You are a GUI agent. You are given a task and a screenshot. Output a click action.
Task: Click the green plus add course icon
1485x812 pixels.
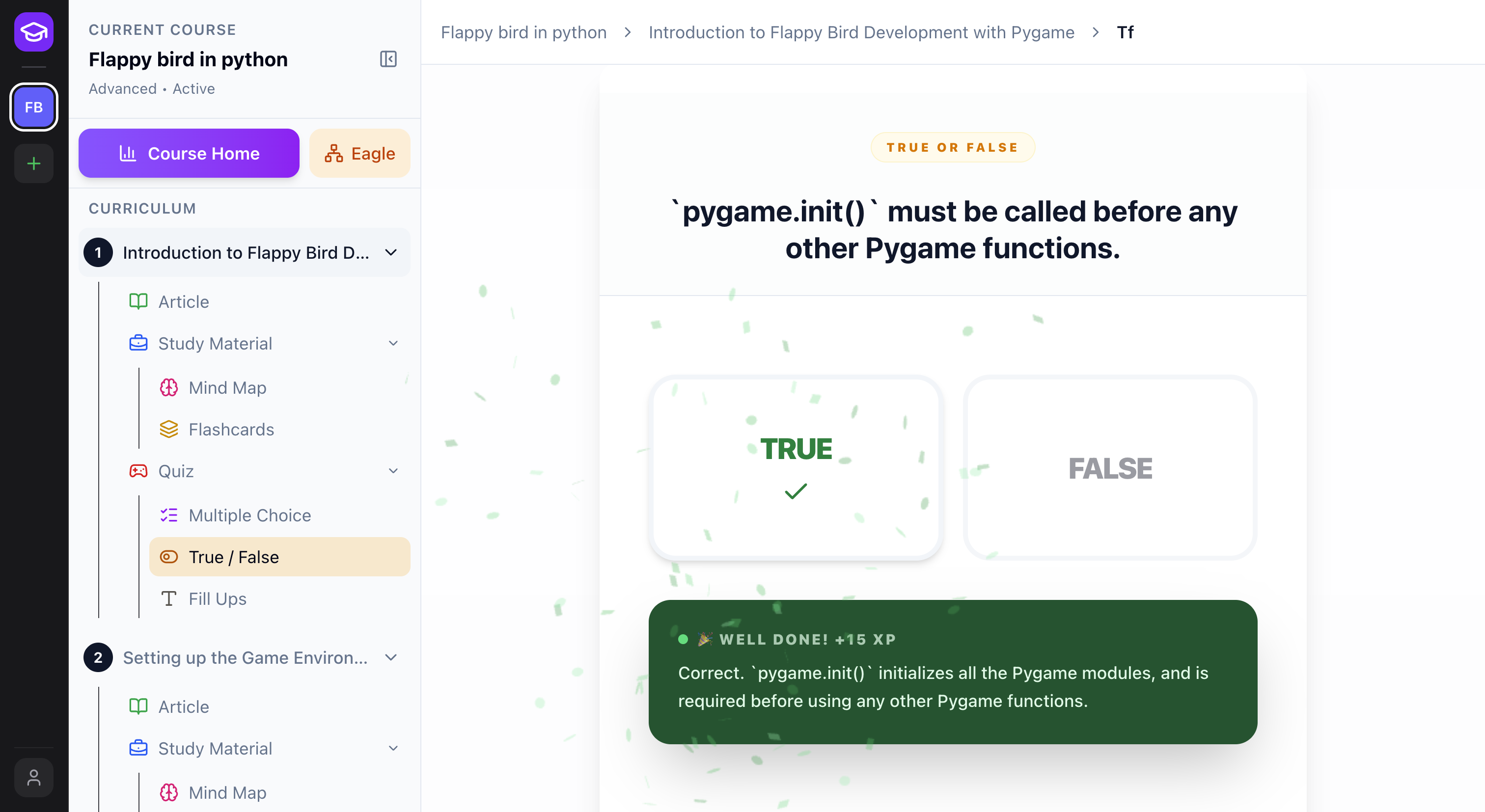(33, 163)
